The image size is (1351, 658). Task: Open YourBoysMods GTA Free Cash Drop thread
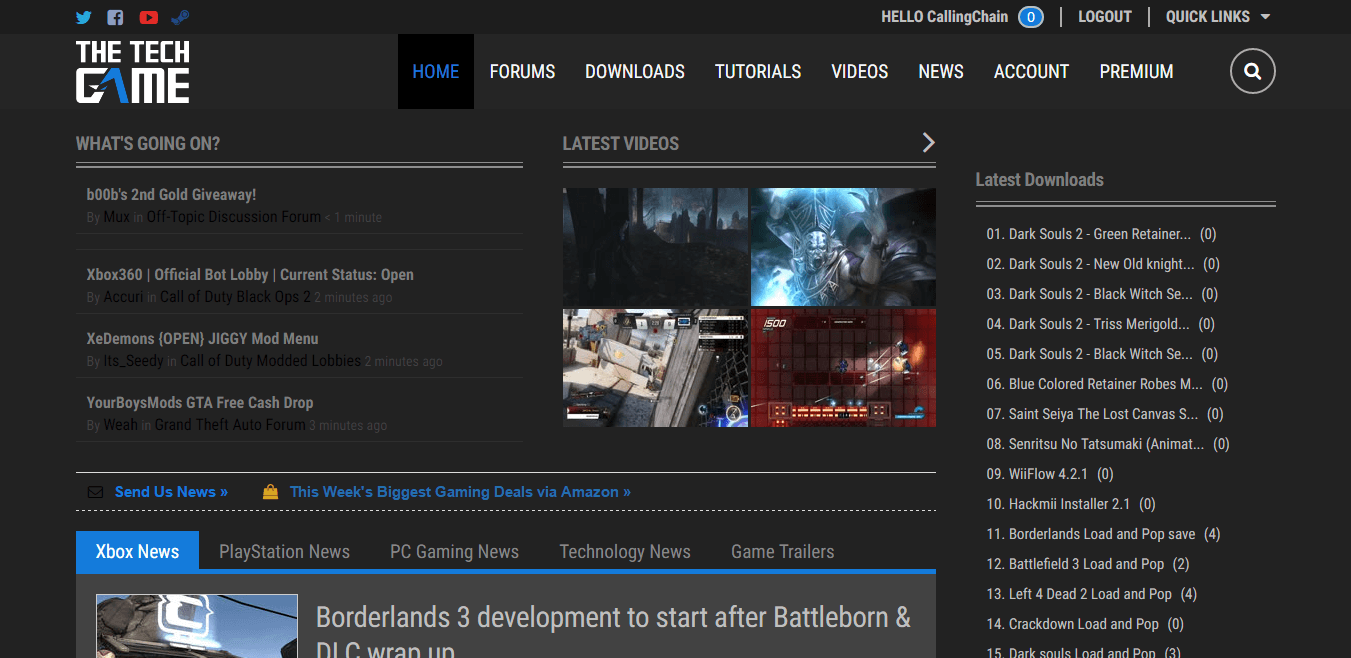tap(200, 403)
